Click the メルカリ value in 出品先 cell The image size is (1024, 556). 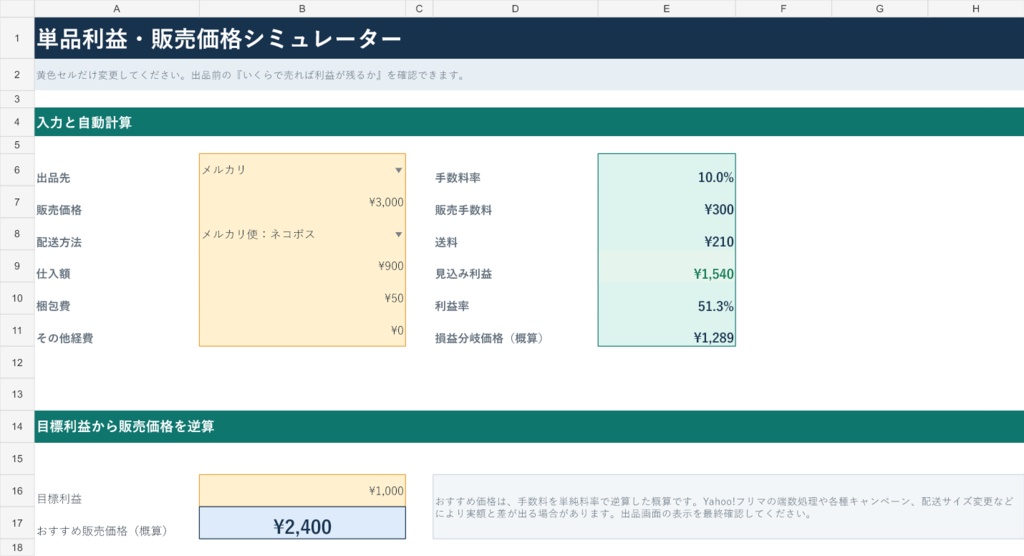pyautogui.click(x=224, y=170)
